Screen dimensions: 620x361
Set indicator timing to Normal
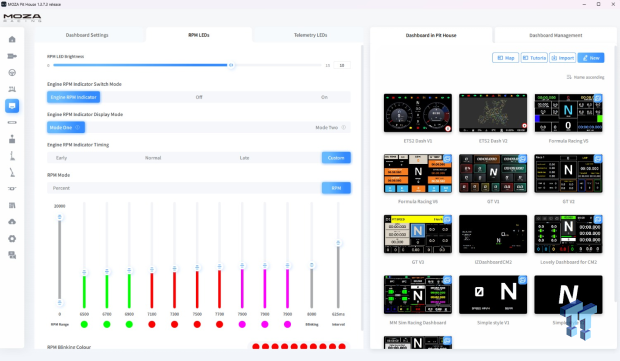153,158
